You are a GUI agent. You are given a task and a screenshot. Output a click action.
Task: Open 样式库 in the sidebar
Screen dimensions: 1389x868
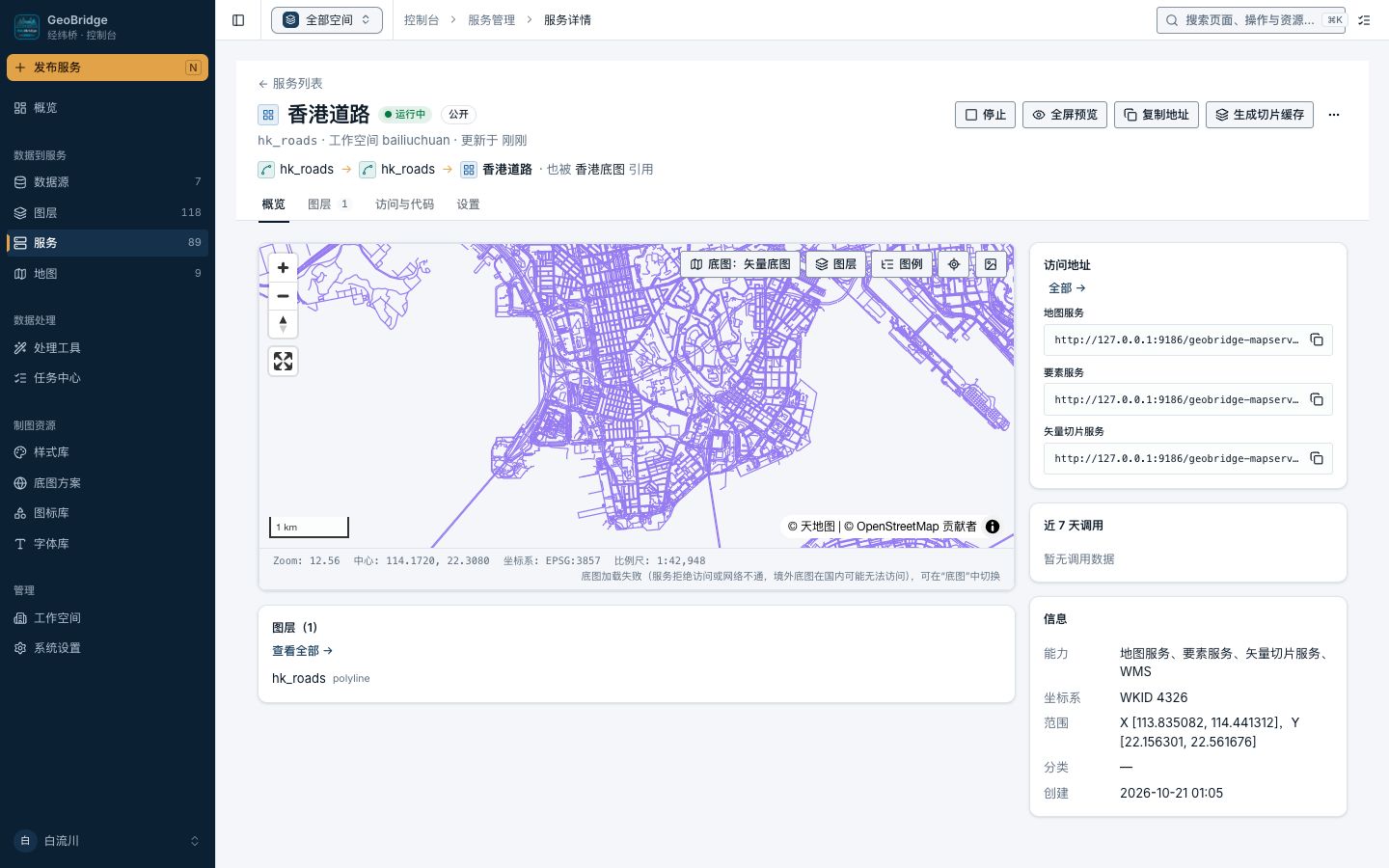pos(107,452)
